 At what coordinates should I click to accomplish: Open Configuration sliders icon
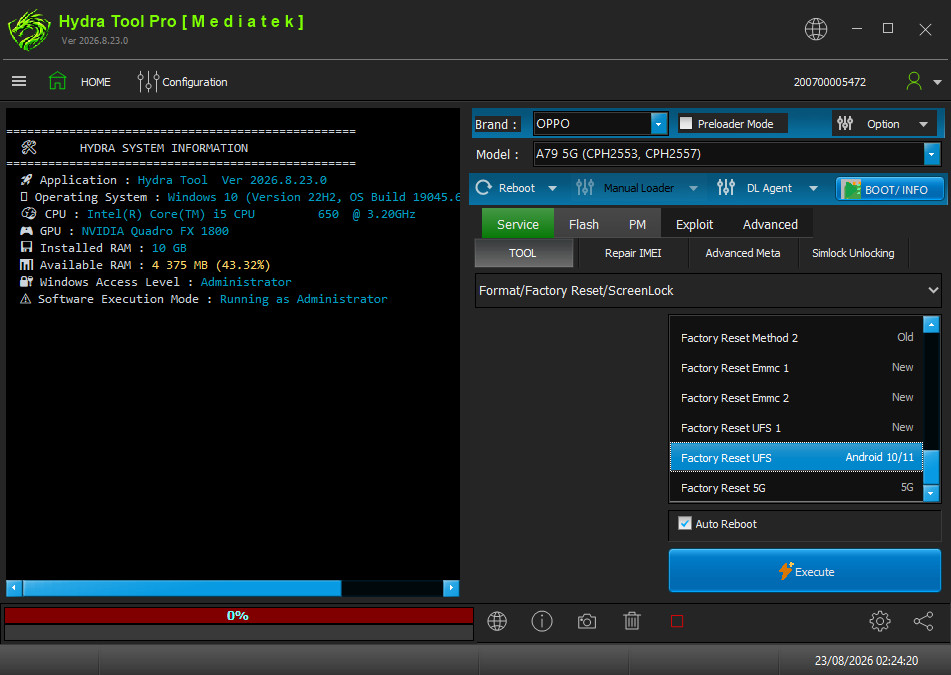(148, 81)
